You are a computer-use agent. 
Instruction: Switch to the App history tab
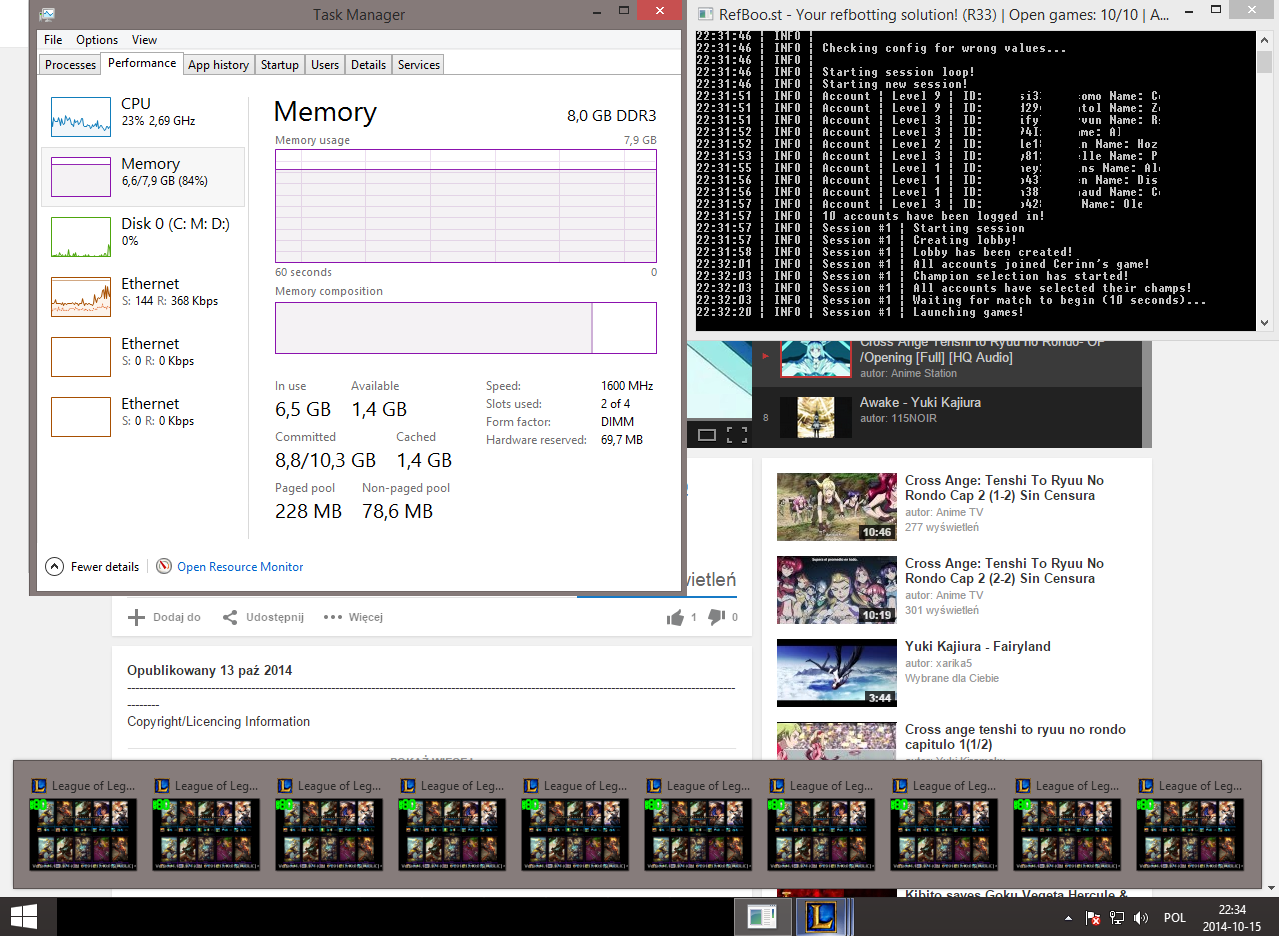click(218, 65)
